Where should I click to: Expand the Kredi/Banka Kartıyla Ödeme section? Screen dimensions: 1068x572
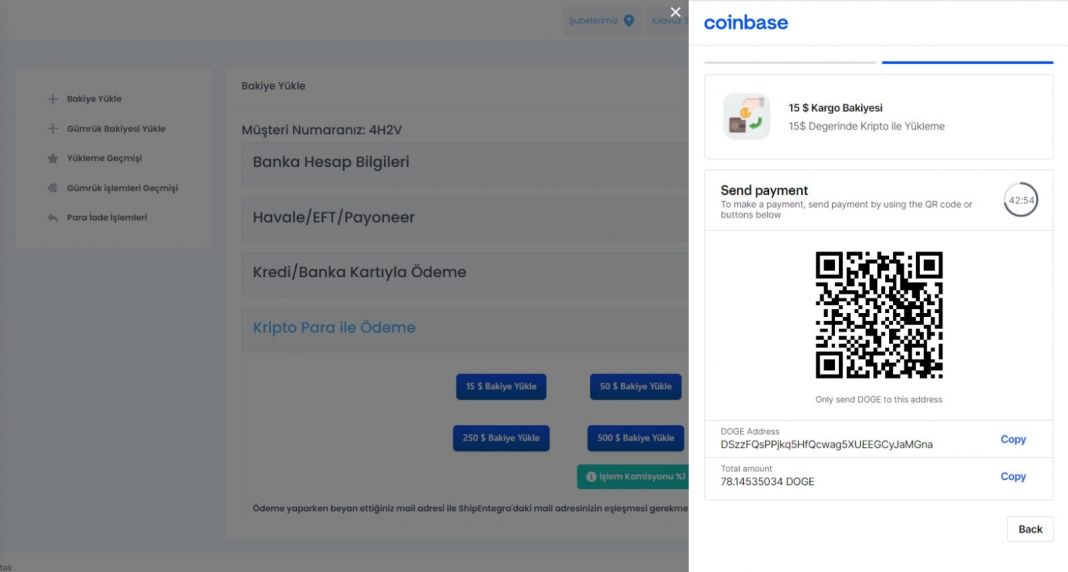[465, 273]
